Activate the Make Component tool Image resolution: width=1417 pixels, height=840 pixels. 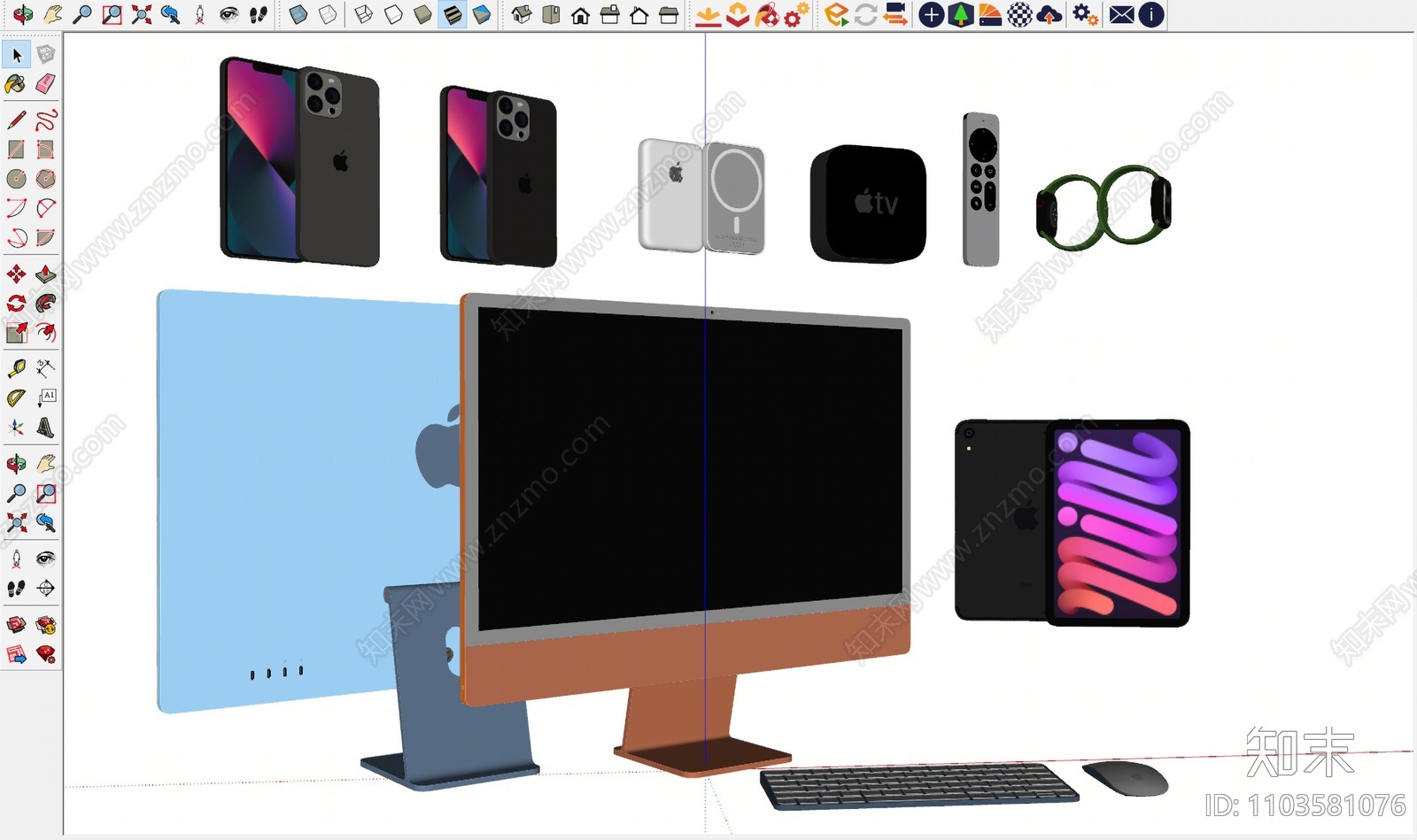[46, 55]
